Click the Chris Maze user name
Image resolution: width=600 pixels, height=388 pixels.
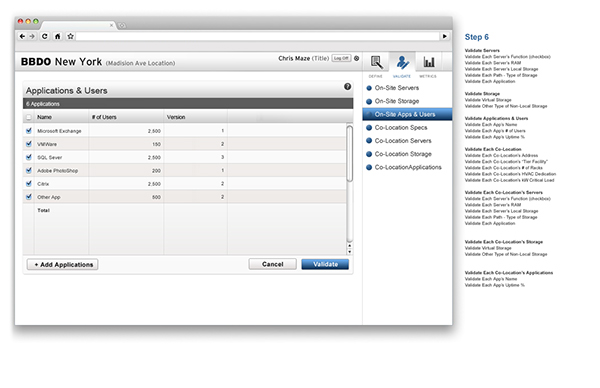click(294, 58)
